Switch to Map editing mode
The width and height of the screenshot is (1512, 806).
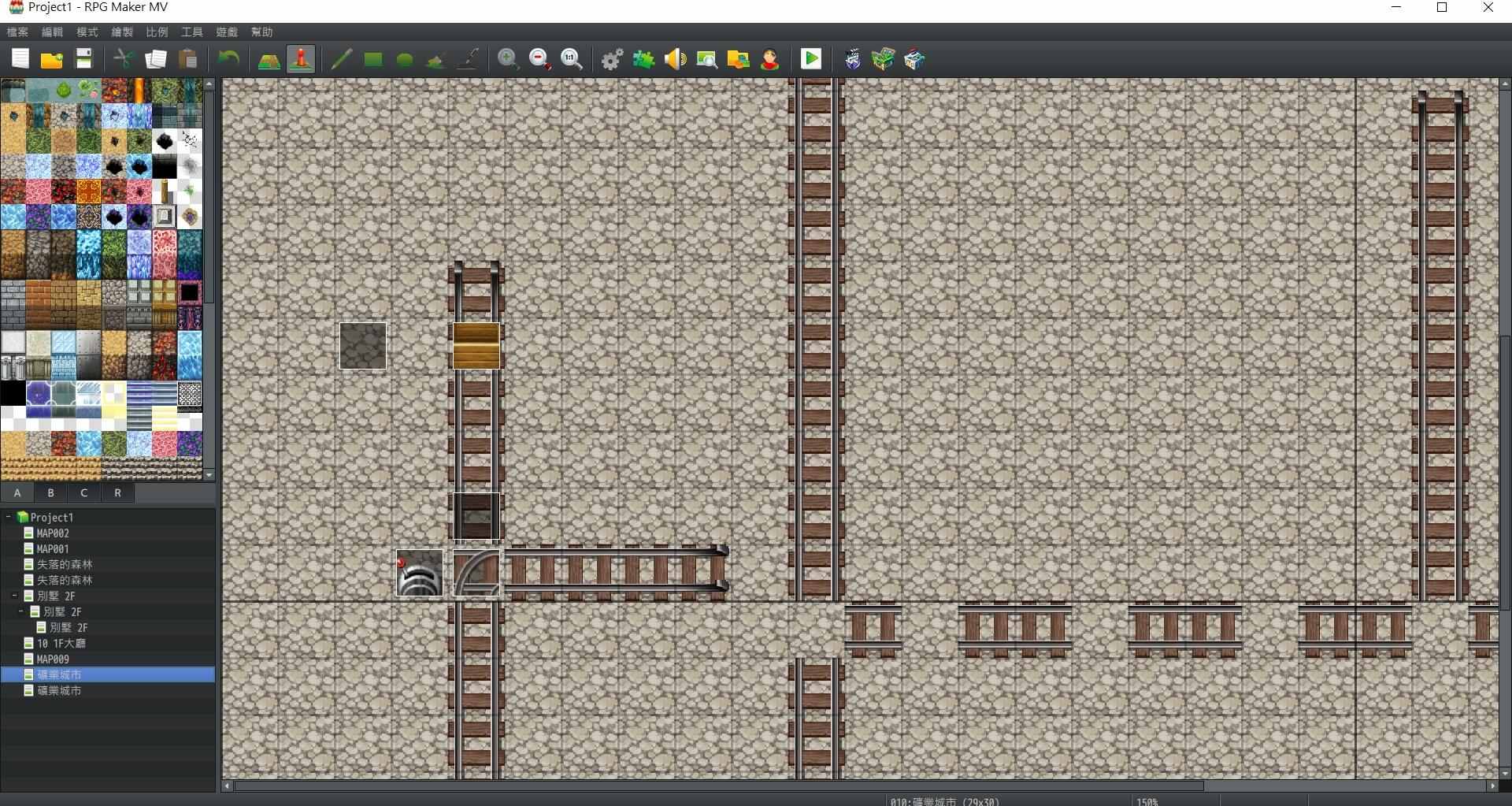coord(269,59)
